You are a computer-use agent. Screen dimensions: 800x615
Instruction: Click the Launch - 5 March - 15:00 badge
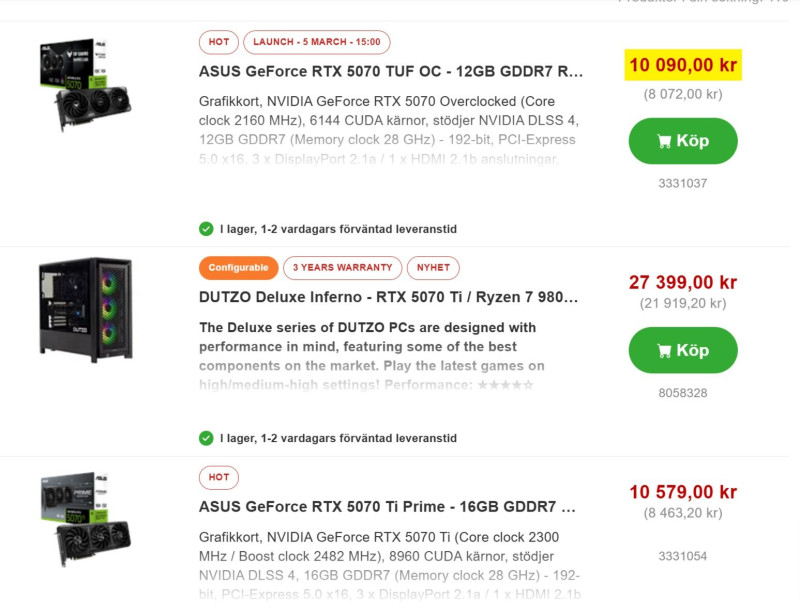click(316, 42)
